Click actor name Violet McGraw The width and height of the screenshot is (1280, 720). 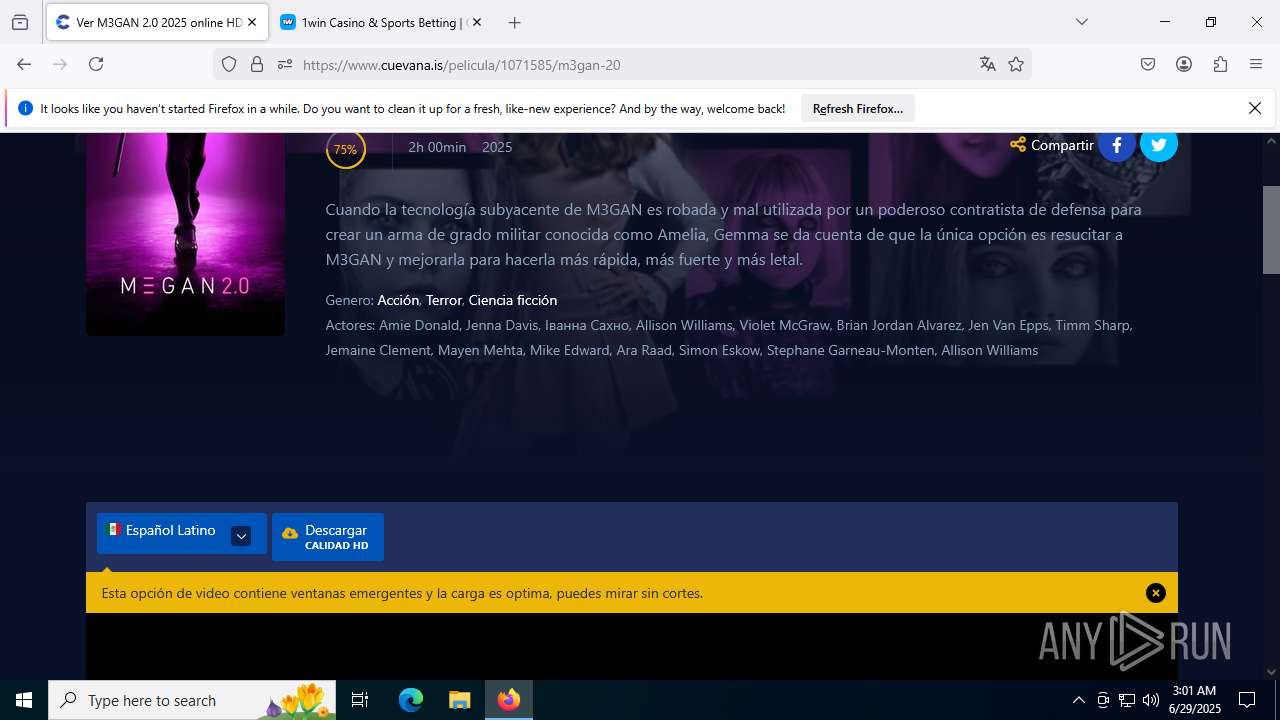(x=785, y=325)
